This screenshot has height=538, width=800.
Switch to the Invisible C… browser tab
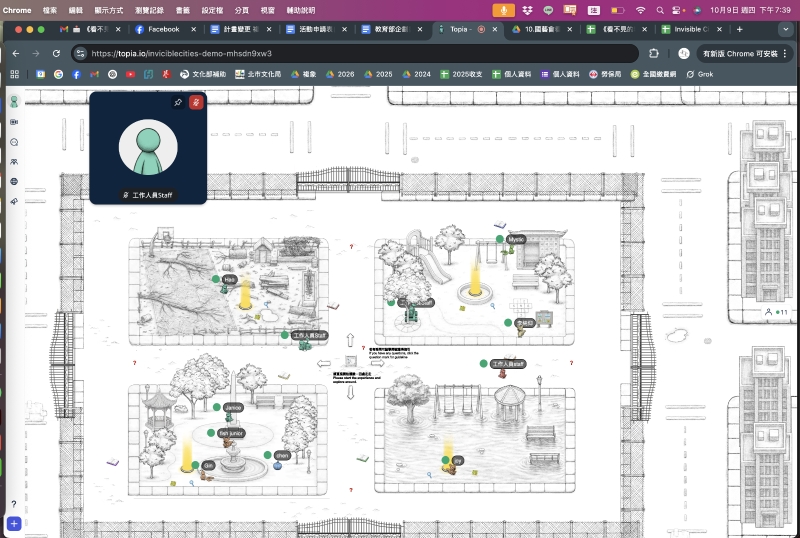point(692,30)
